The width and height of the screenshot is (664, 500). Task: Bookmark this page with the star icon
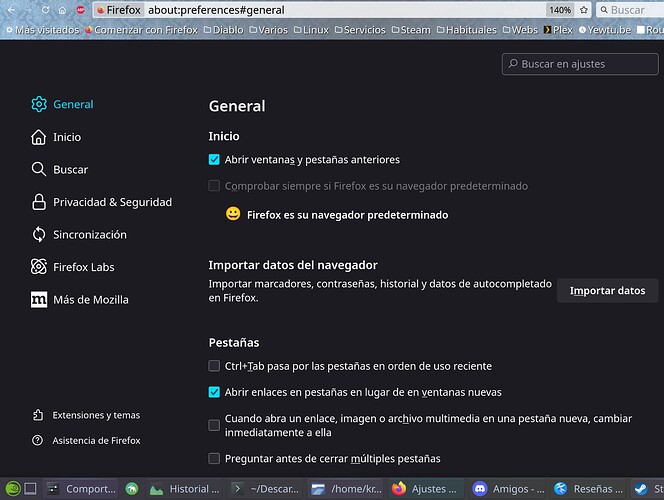point(584,10)
